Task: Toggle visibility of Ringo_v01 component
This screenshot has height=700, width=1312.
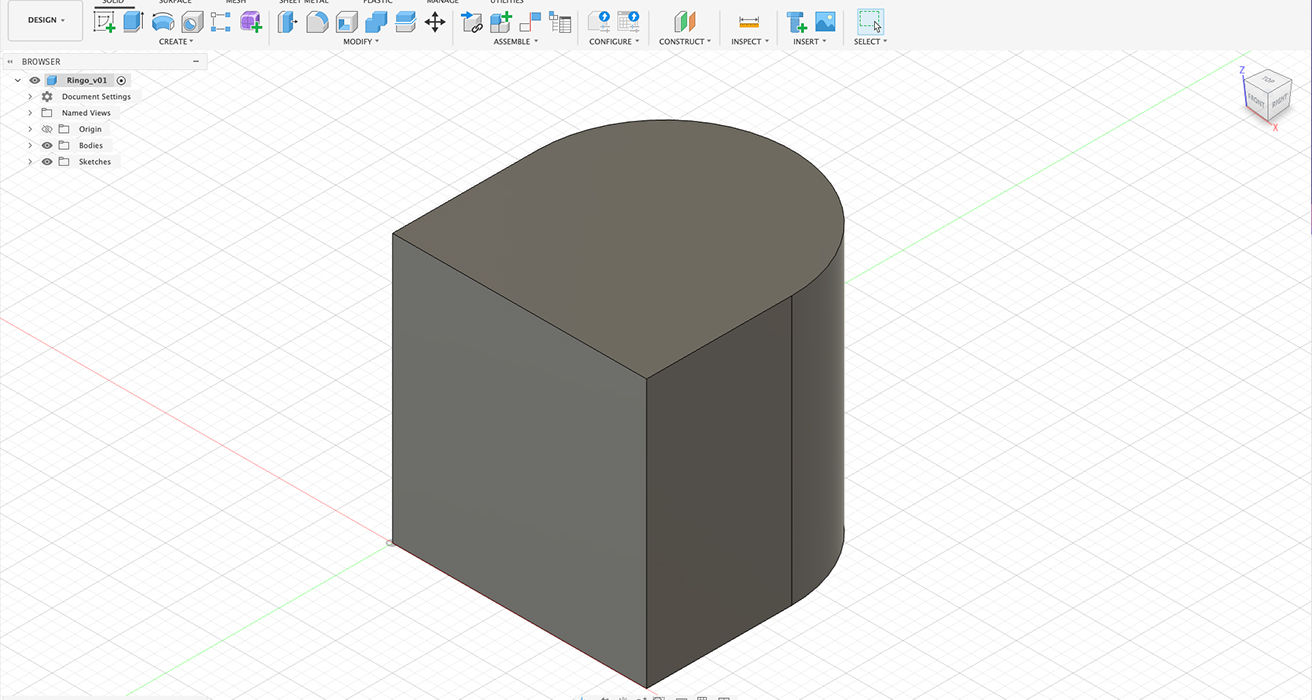Action: pyautogui.click(x=35, y=80)
